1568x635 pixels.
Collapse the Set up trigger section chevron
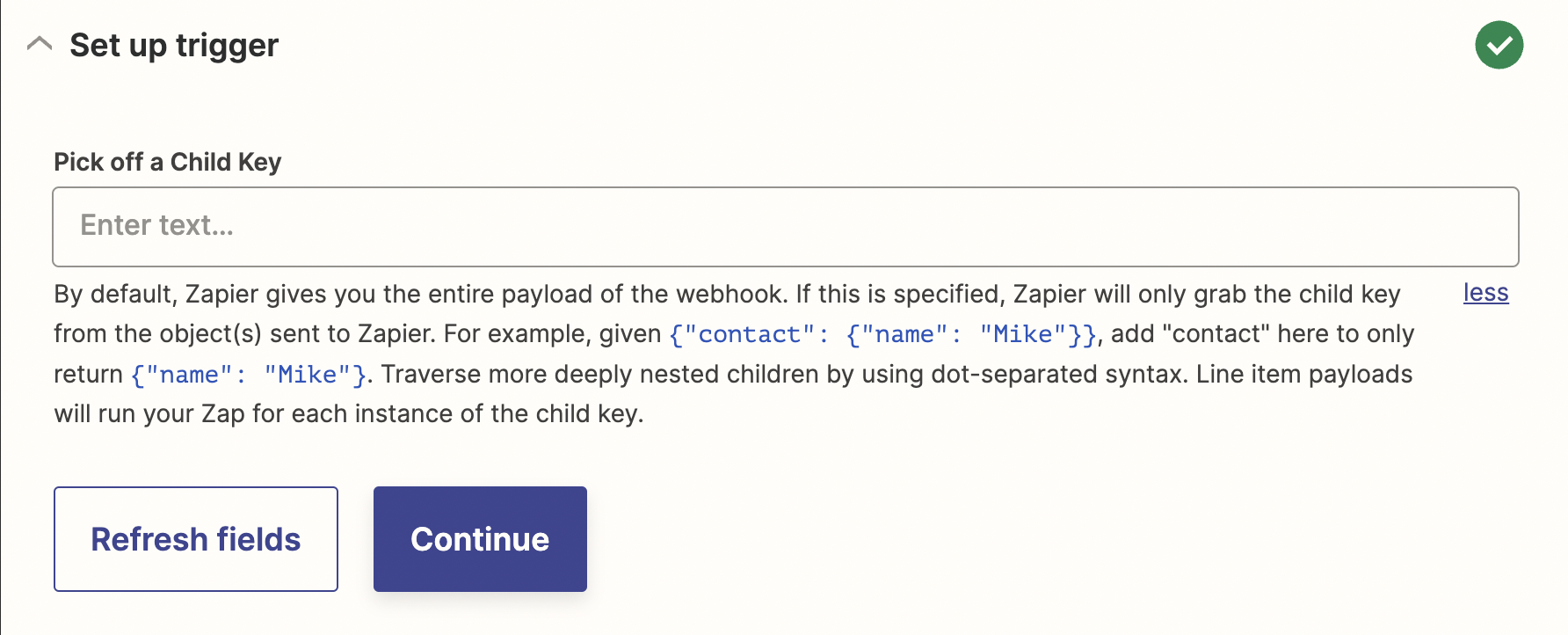pos(40,44)
